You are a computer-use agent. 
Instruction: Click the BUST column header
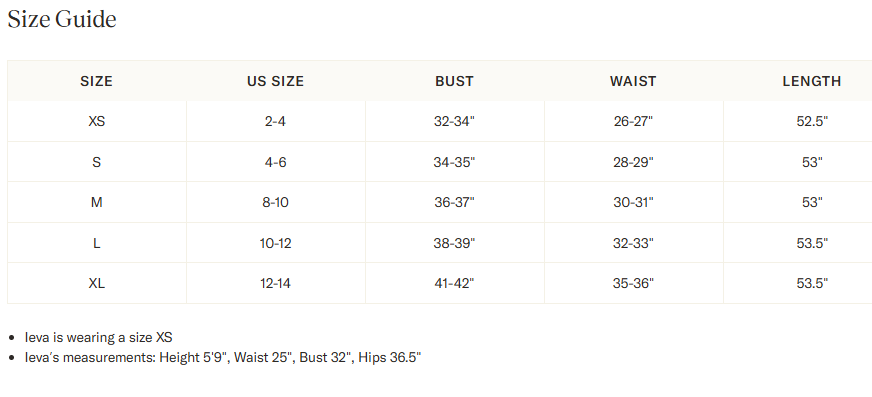(x=454, y=81)
